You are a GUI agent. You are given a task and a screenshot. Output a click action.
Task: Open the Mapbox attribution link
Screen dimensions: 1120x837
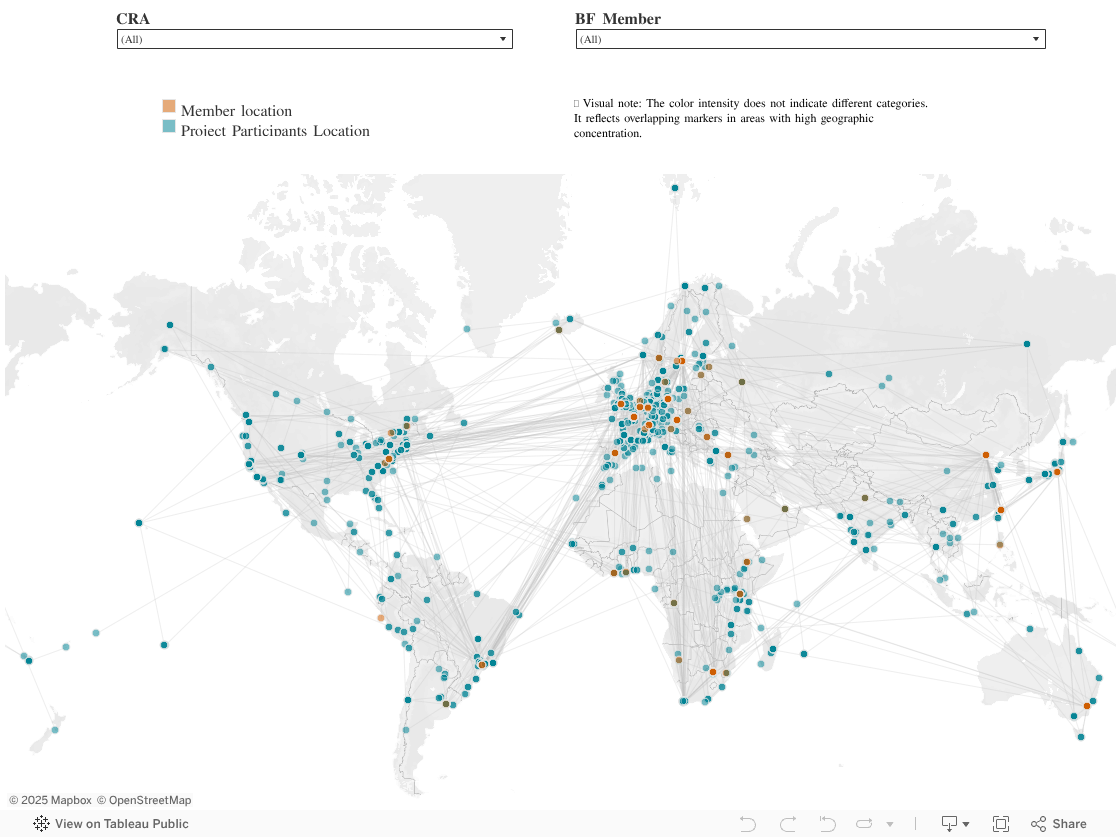[50, 801]
